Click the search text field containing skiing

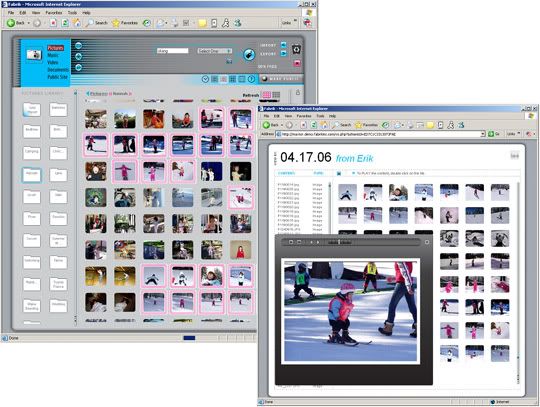click(173, 51)
